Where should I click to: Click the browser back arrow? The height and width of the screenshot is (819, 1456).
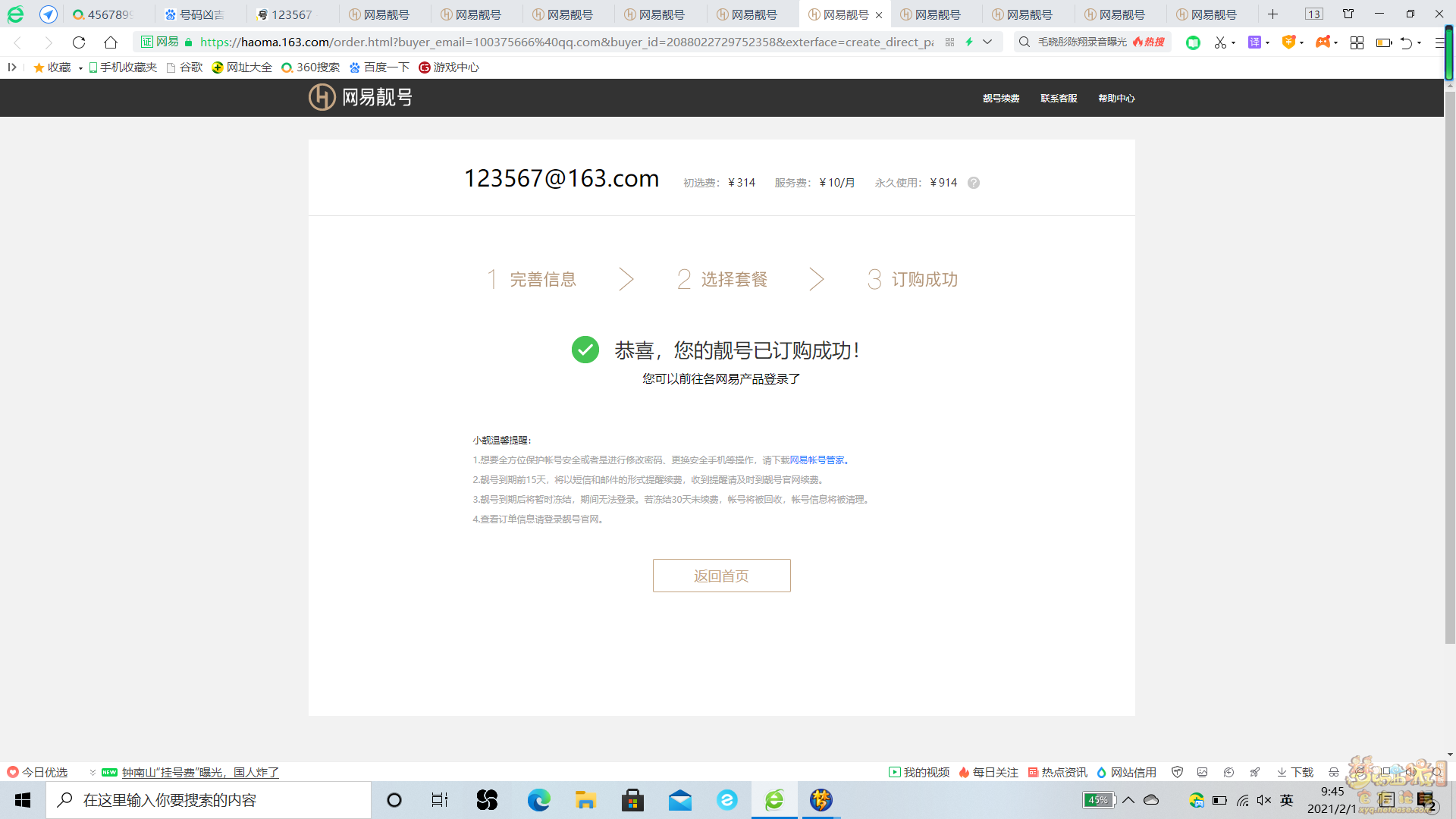18,42
